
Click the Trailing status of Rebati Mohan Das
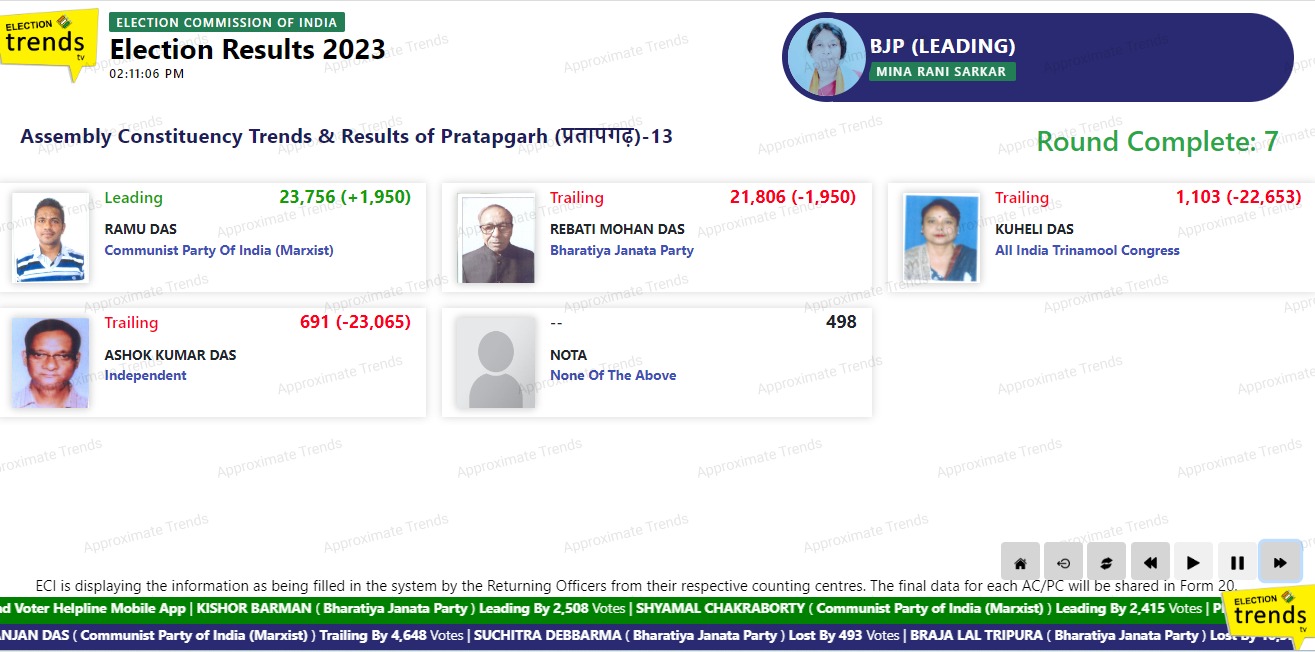(577, 198)
